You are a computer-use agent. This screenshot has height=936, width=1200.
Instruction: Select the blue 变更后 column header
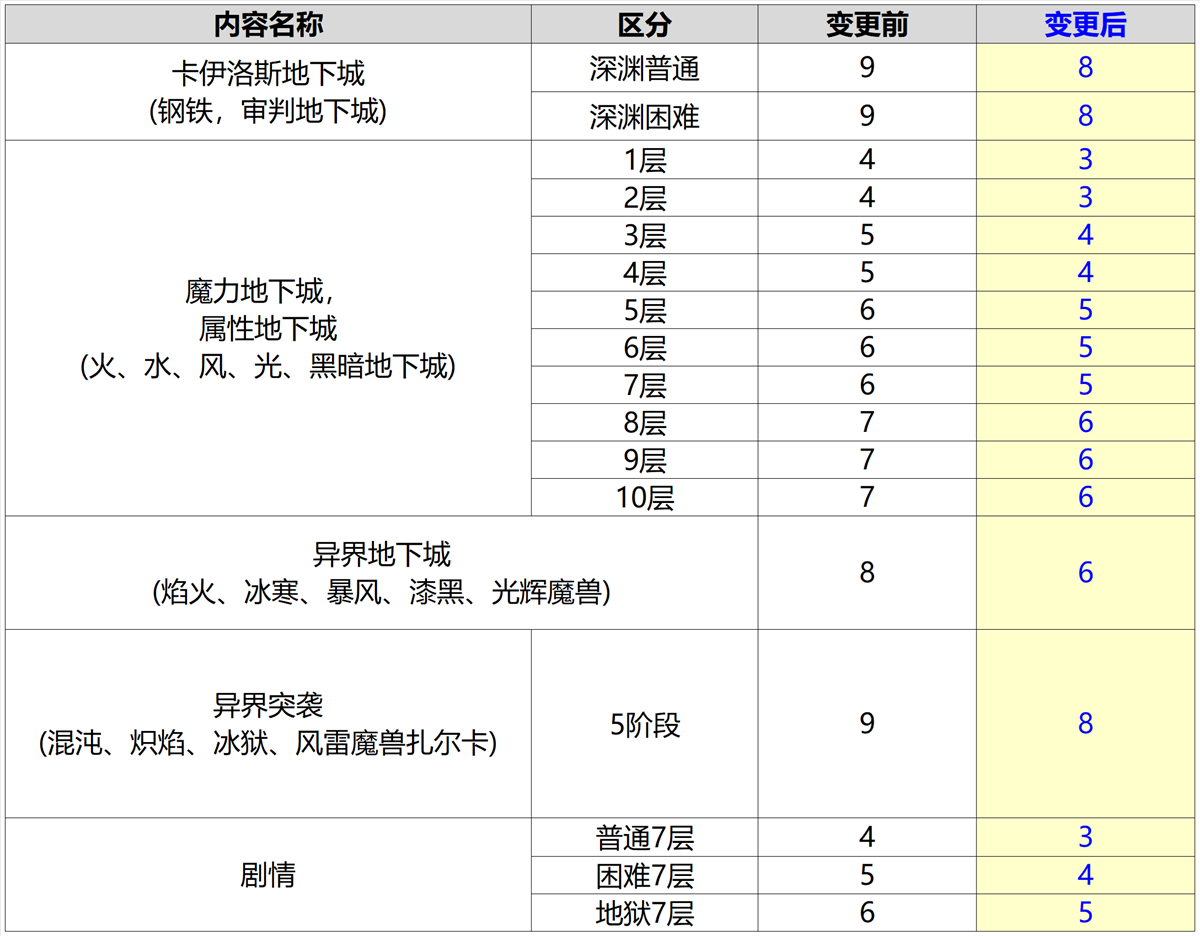coord(1083,24)
